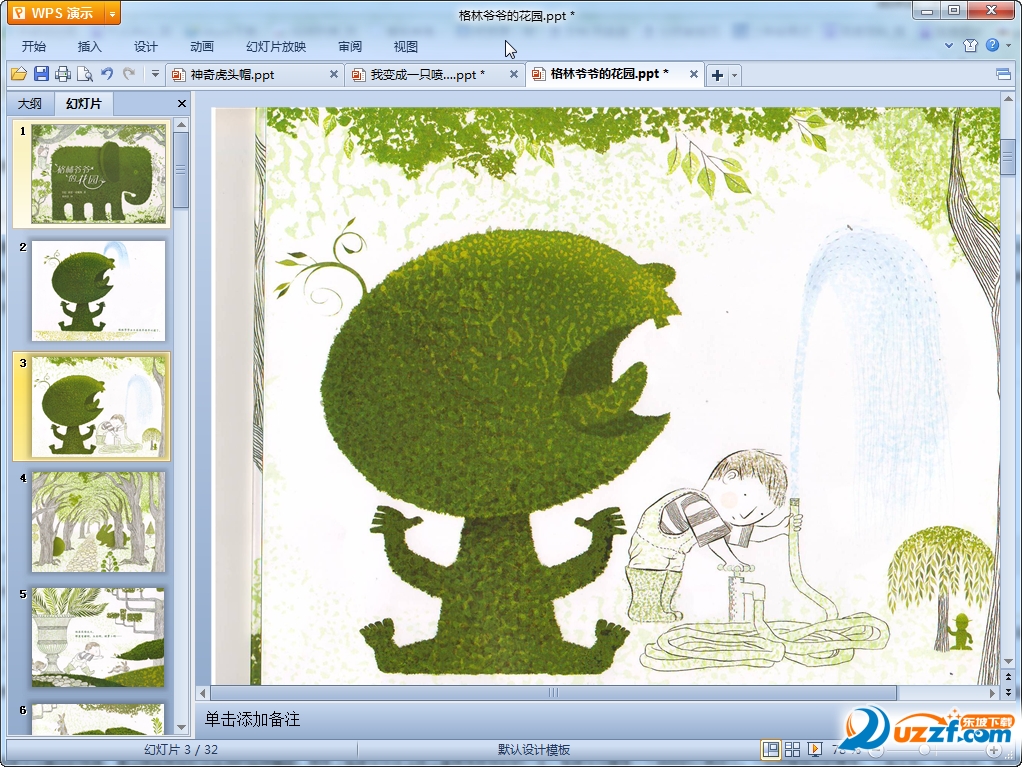Click thumbnail pane scroll up arrow
Image resolution: width=1022 pixels, height=767 pixels.
(182, 124)
